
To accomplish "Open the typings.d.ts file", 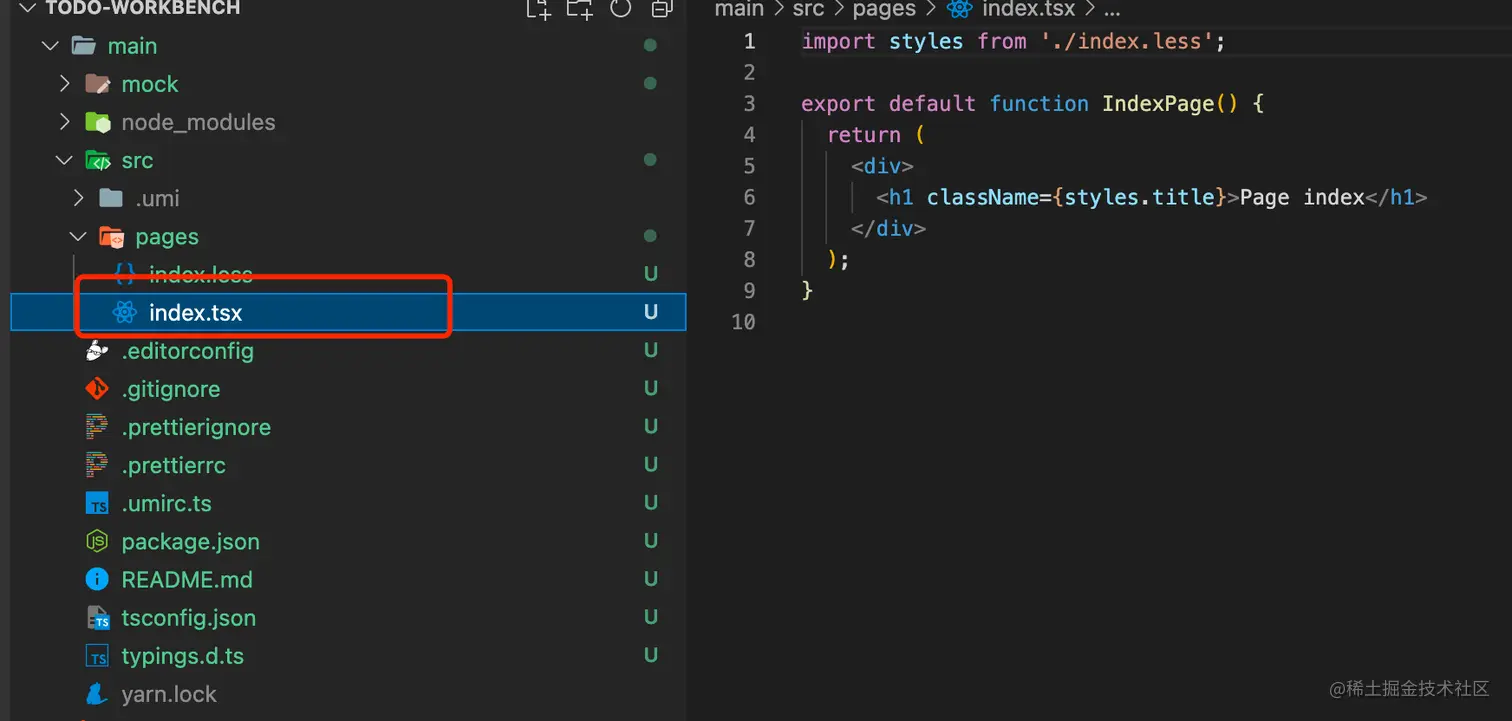I will (x=182, y=656).
